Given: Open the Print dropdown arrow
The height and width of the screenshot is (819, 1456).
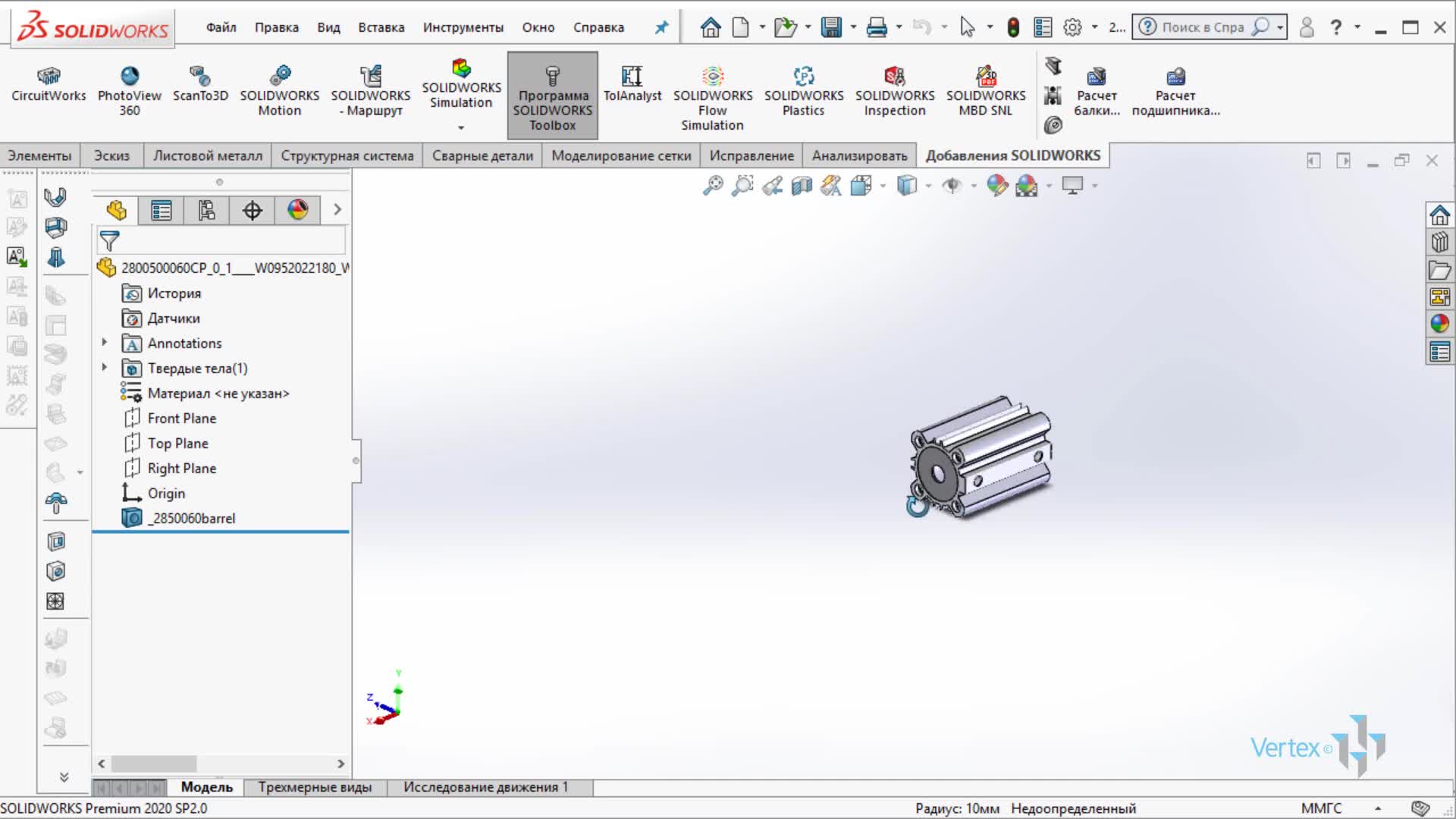Looking at the screenshot, I should (x=899, y=27).
